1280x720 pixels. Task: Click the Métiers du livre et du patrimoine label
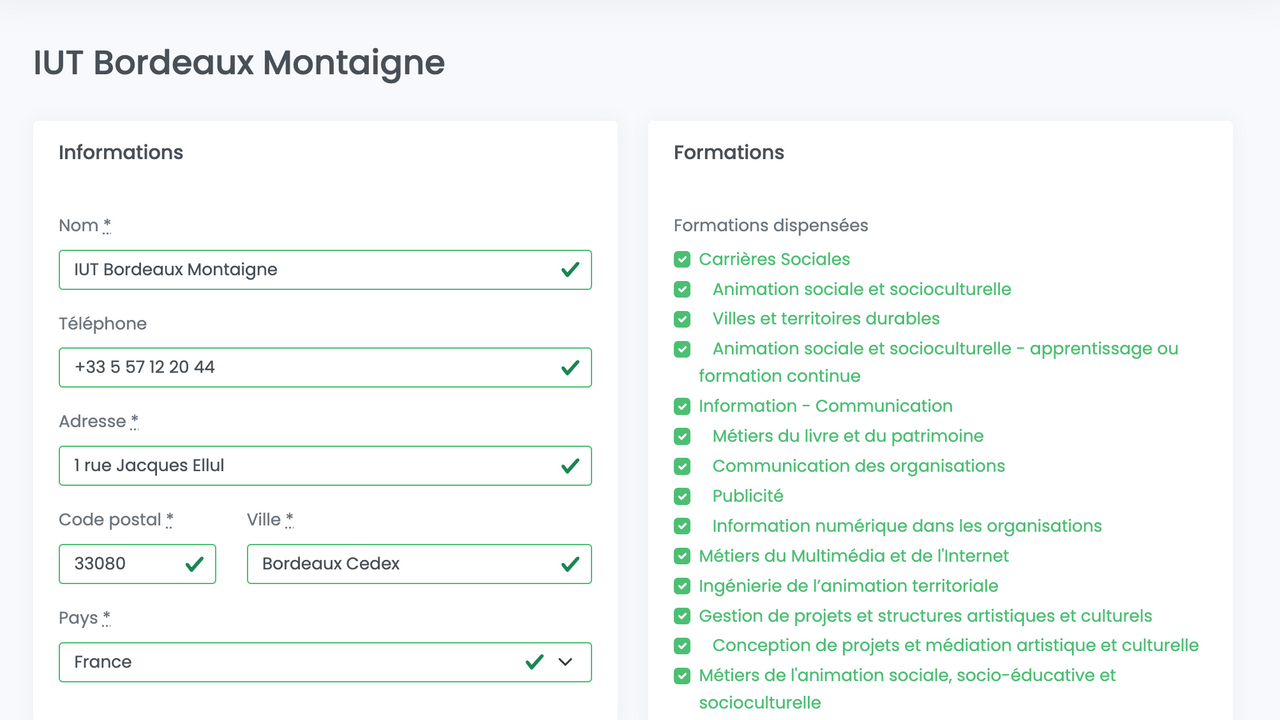[847, 436]
